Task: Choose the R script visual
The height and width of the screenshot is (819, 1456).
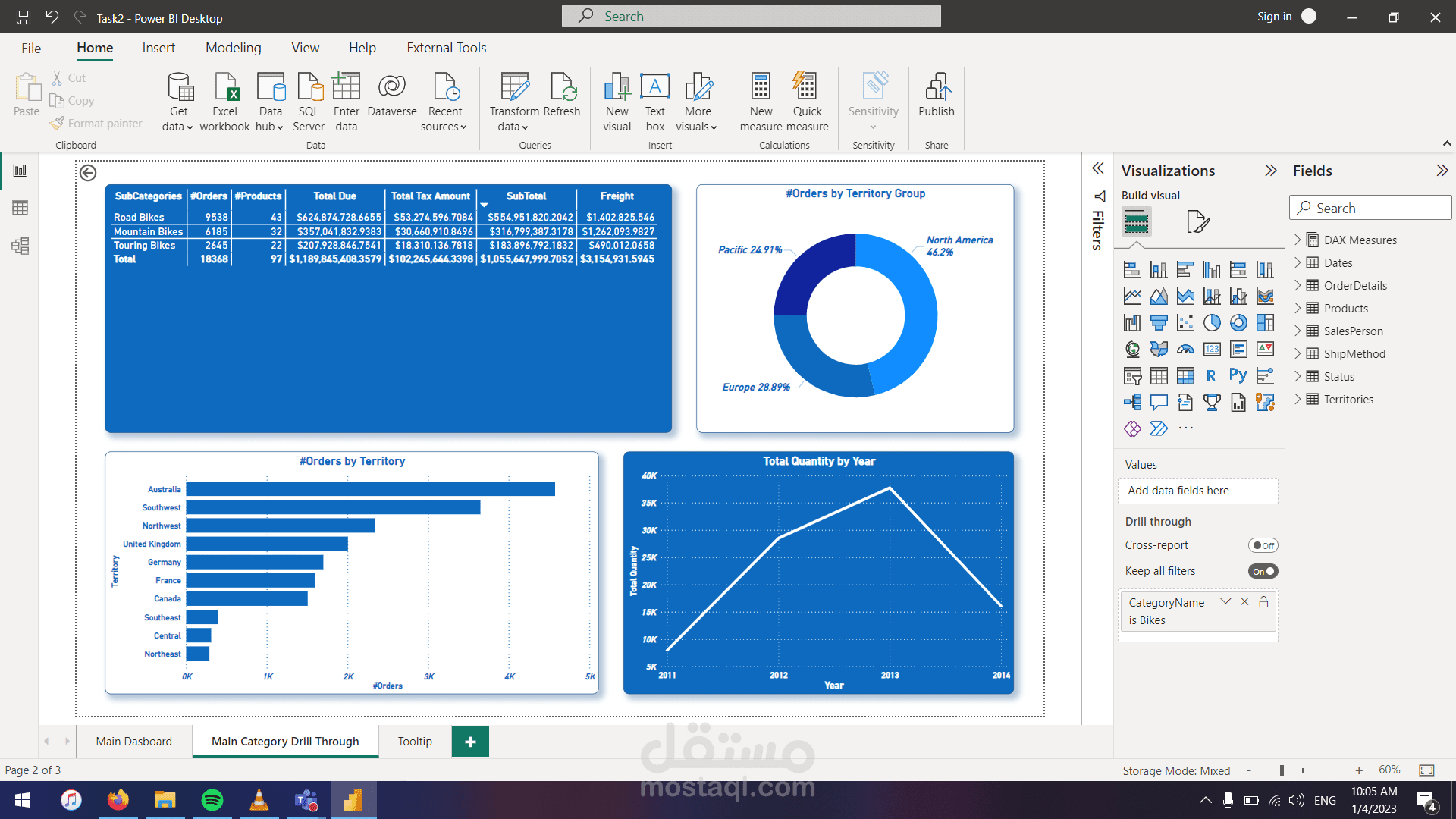Action: click(x=1212, y=375)
